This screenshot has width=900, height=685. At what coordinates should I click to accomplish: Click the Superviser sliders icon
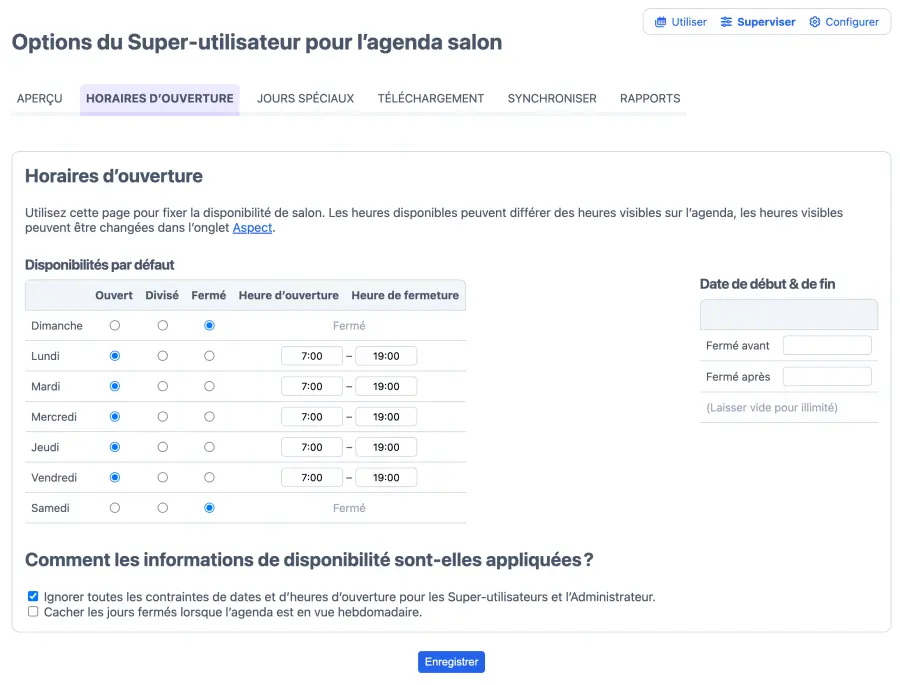[727, 22]
